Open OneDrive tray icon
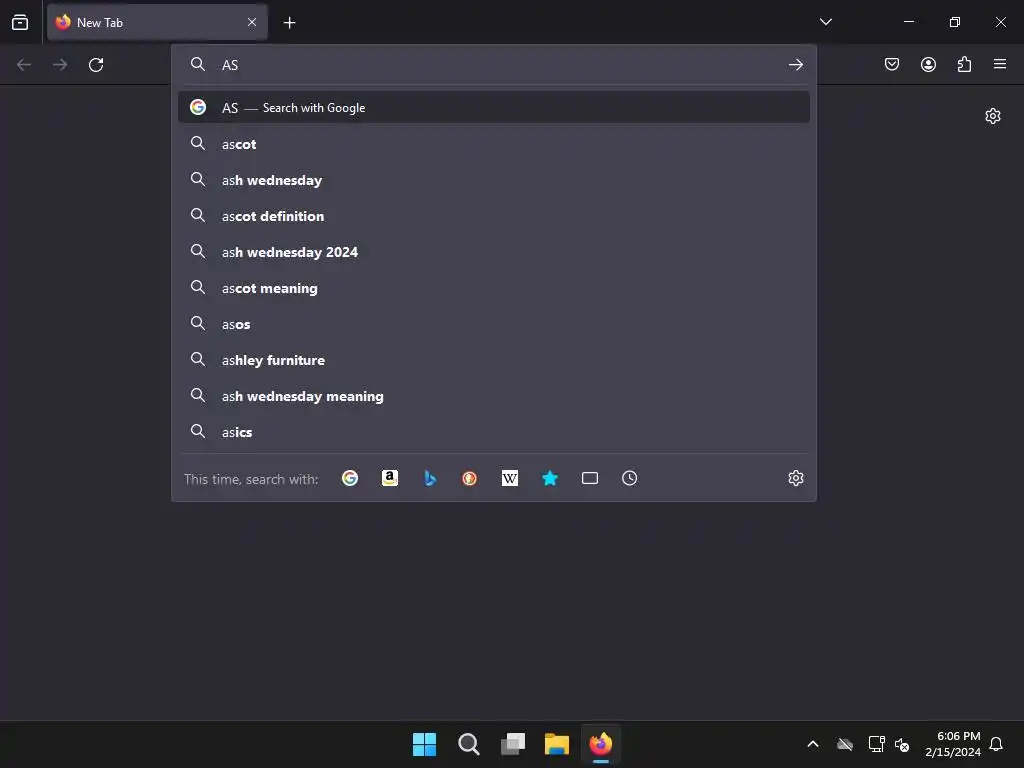 coord(844,744)
